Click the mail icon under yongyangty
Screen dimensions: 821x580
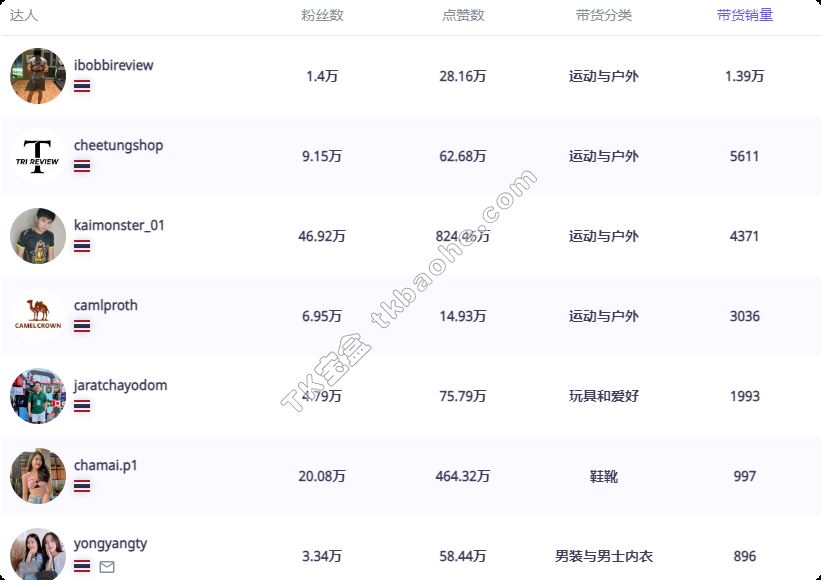(107, 567)
